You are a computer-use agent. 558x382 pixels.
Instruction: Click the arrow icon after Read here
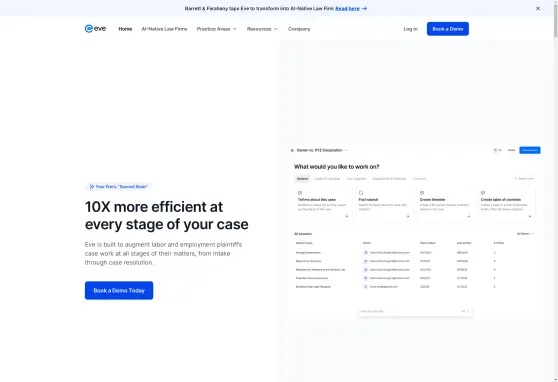[364, 8]
